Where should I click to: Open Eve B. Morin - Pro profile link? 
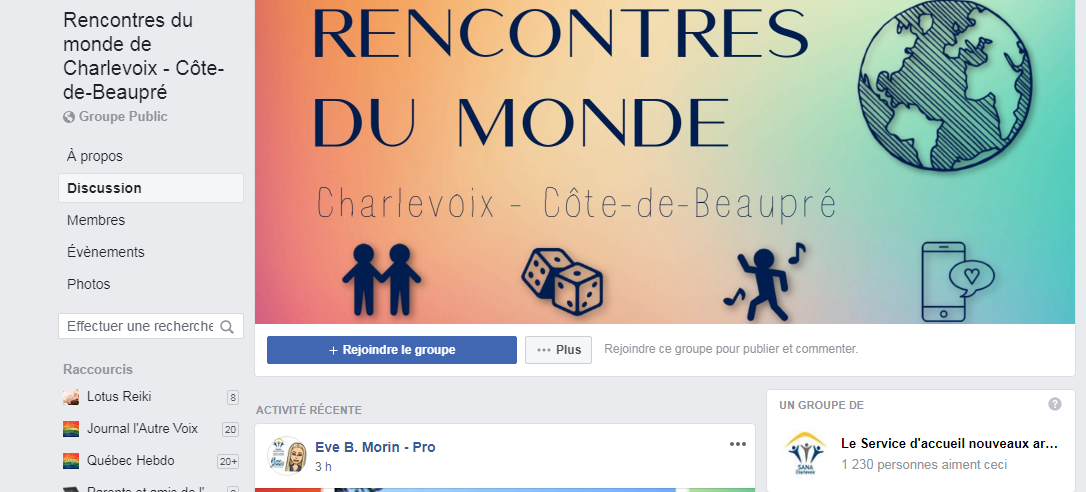point(375,447)
